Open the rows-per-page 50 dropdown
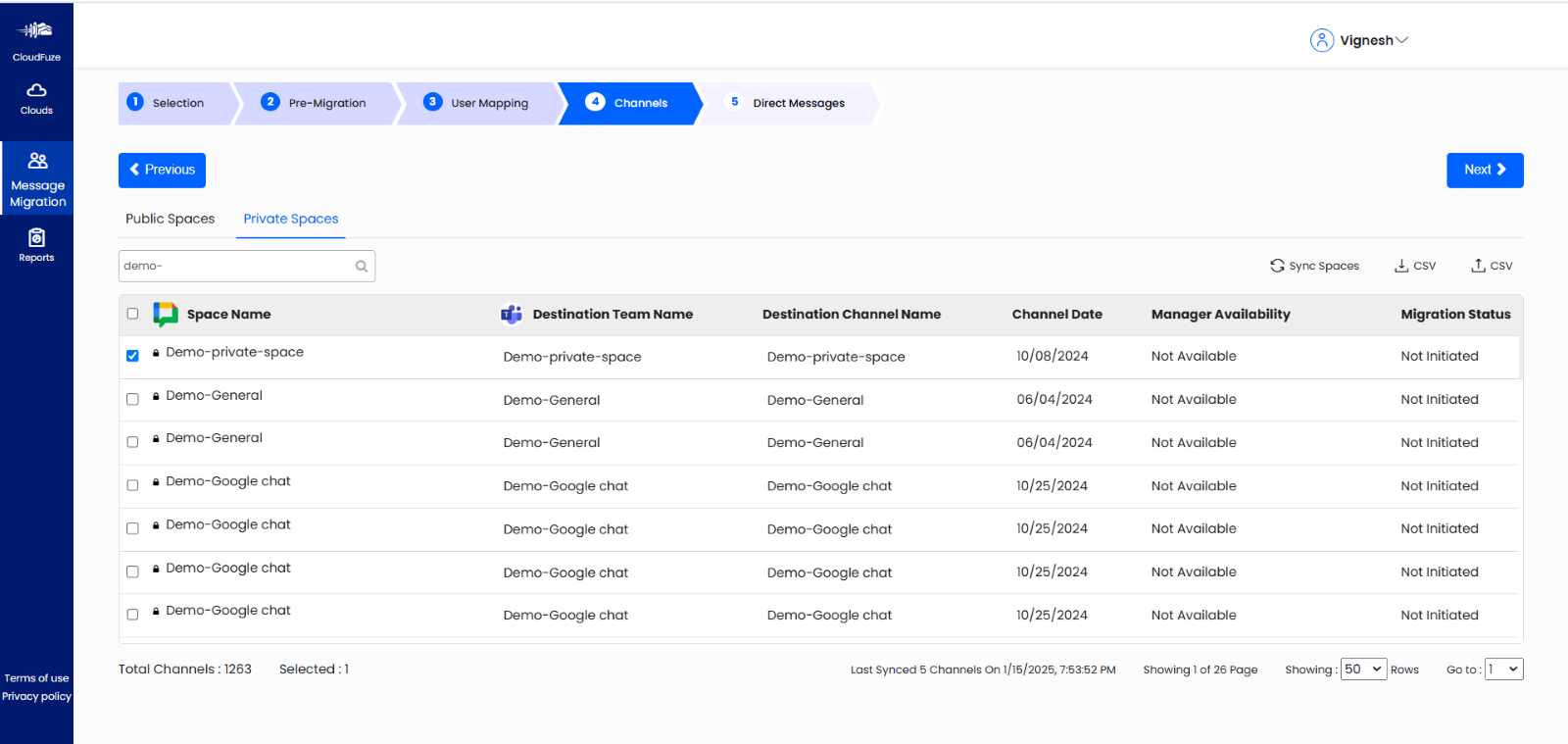Image resolution: width=1568 pixels, height=744 pixels. [1363, 670]
